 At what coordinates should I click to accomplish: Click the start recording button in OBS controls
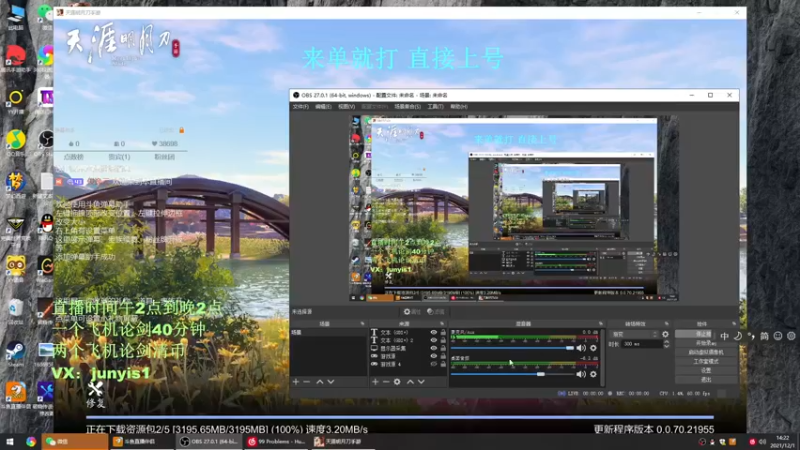click(706, 343)
